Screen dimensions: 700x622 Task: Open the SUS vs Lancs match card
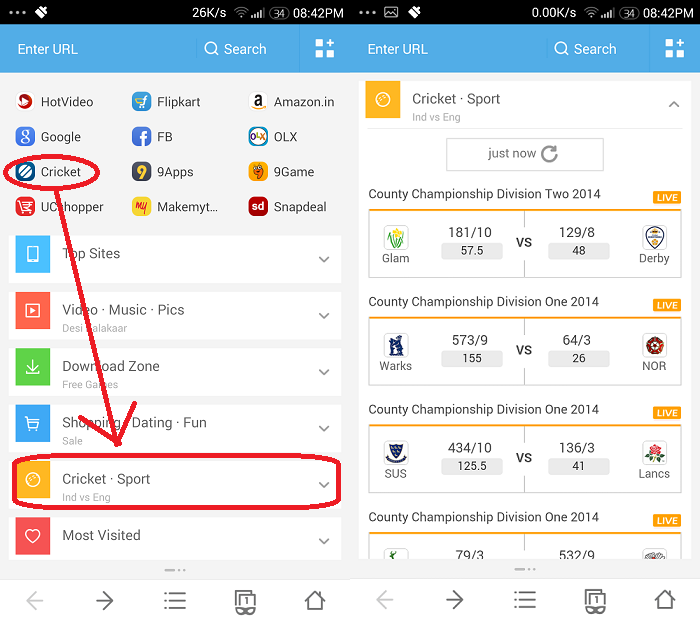pyautogui.click(x=525, y=459)
